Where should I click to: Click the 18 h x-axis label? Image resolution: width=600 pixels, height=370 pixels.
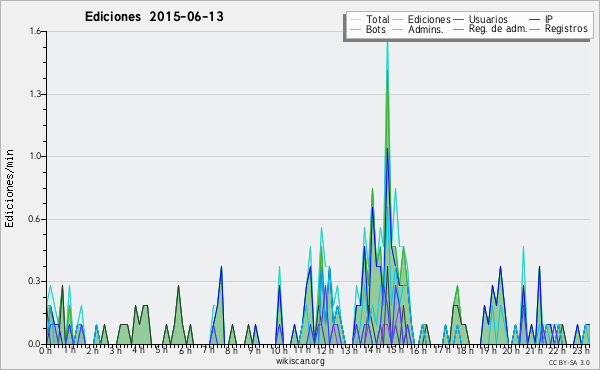465,350
